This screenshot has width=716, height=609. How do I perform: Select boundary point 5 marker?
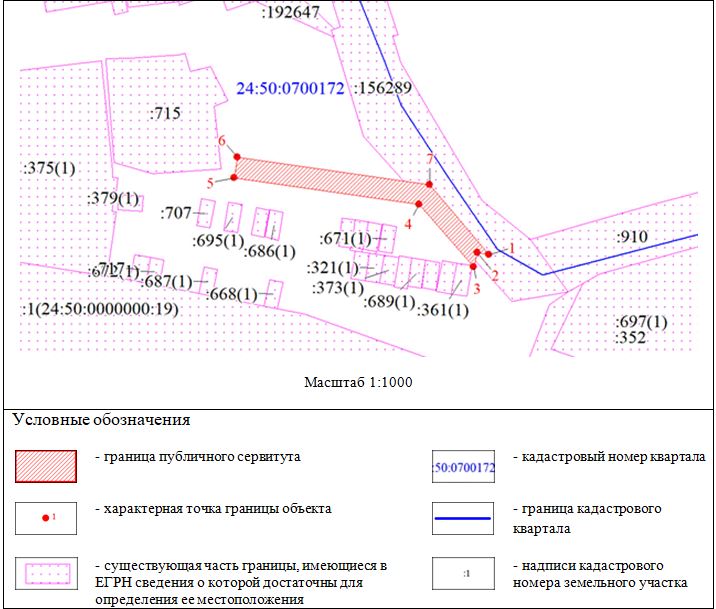(234, 178)
